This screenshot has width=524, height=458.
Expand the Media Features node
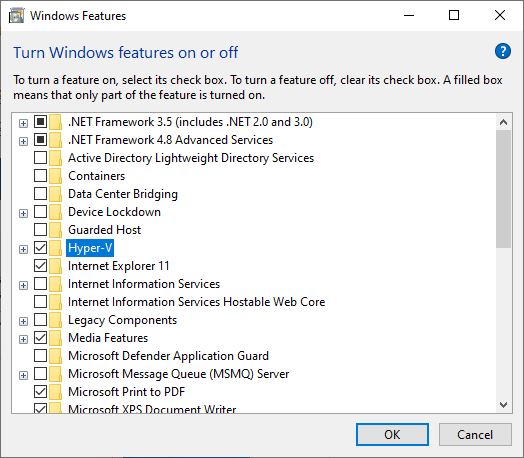click(23, 339)
